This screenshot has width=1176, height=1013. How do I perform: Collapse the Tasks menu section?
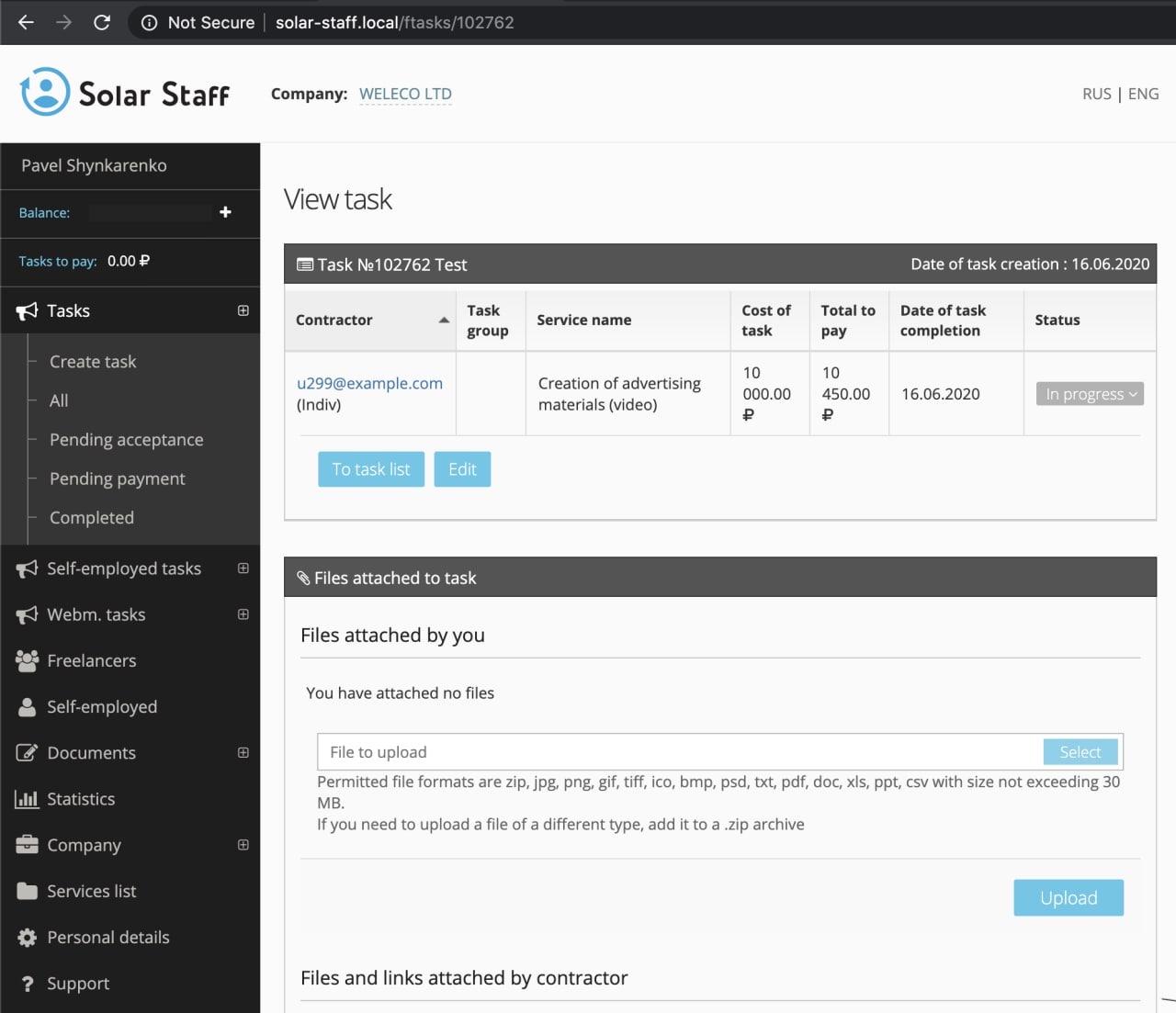click(243, 310)
